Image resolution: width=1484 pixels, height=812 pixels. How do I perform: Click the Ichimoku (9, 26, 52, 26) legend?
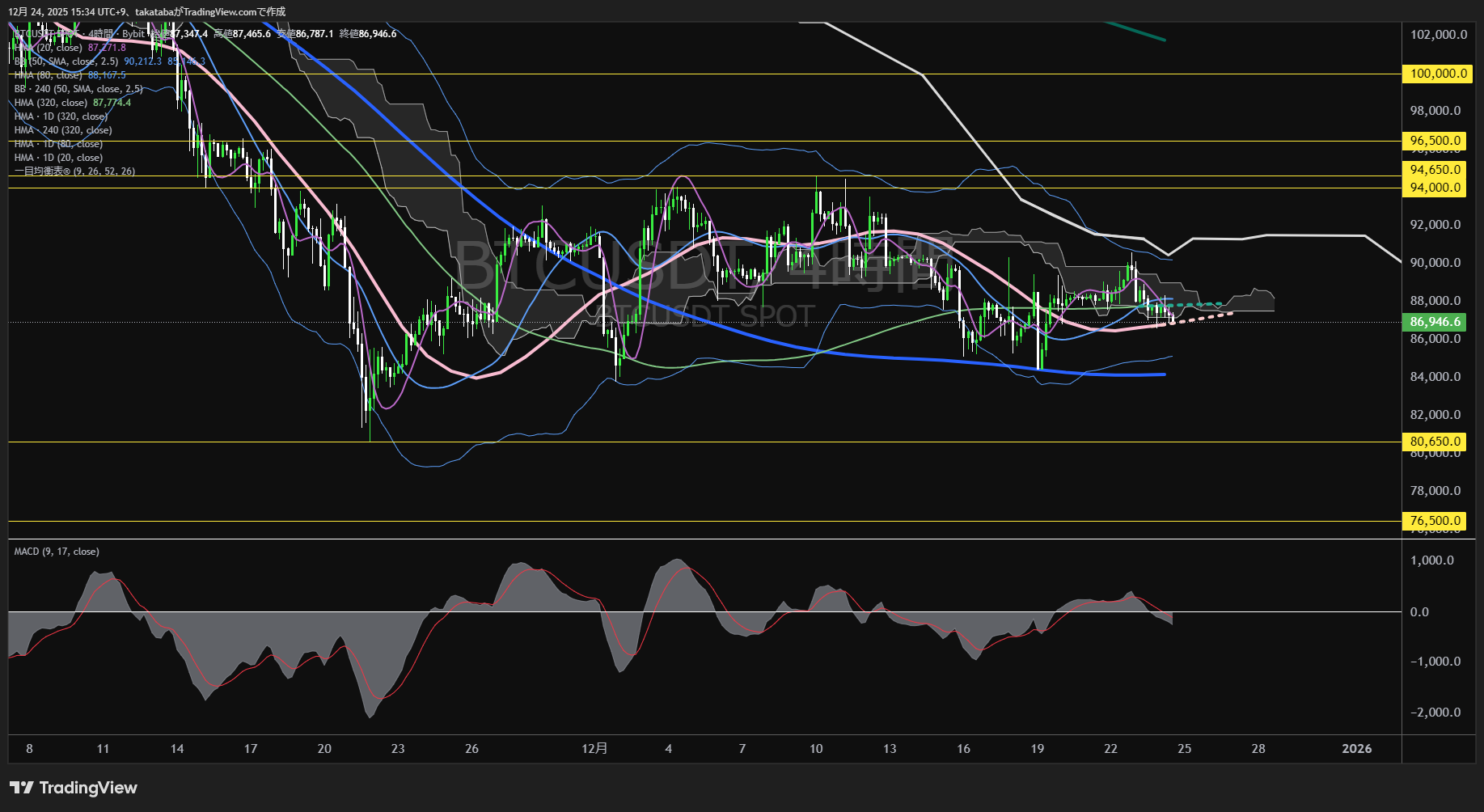[x=74, y=171]
